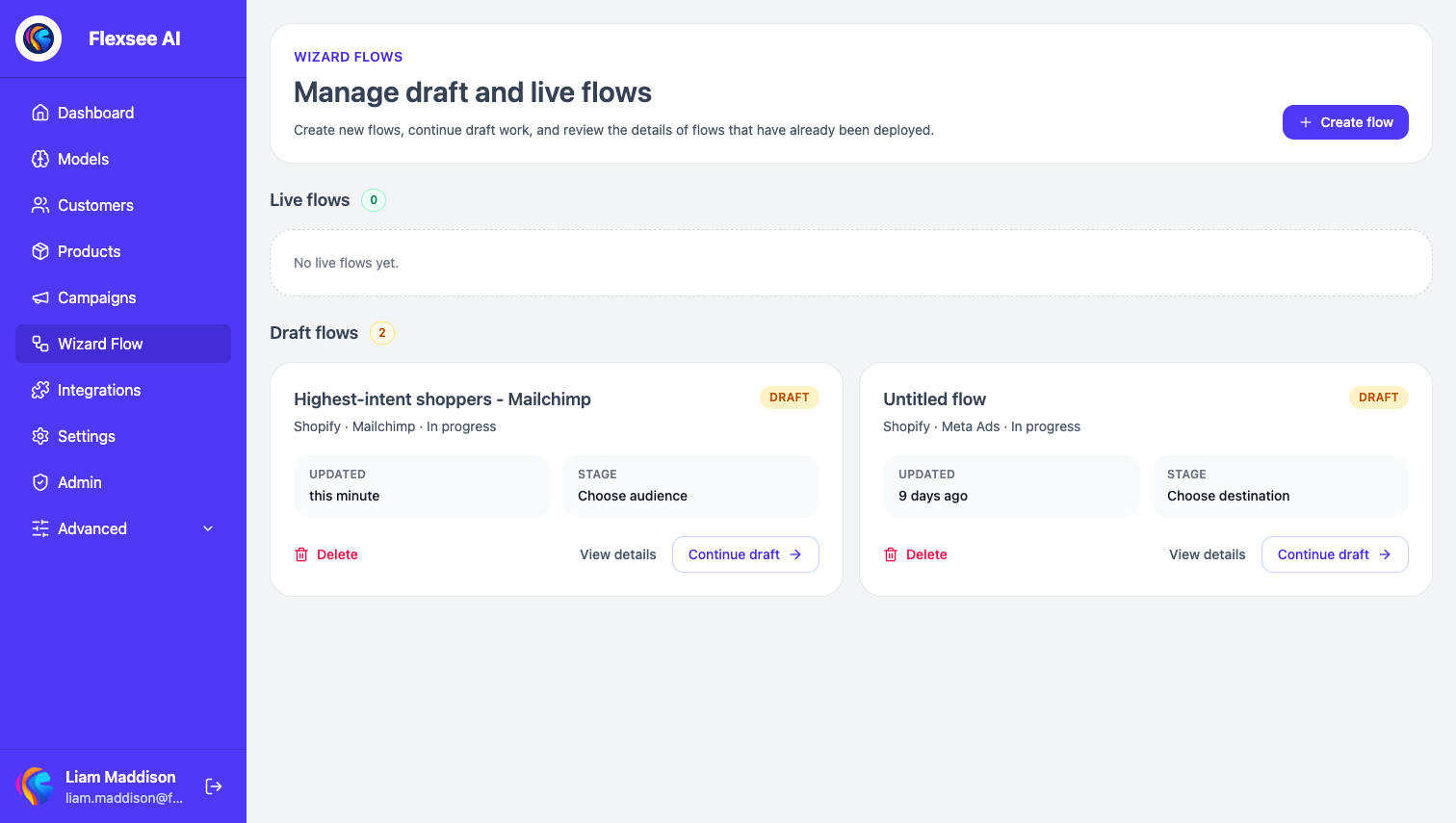Select the Wizard Flow menu item
This screenshot has width=1456, height=823.
point(123,344)
